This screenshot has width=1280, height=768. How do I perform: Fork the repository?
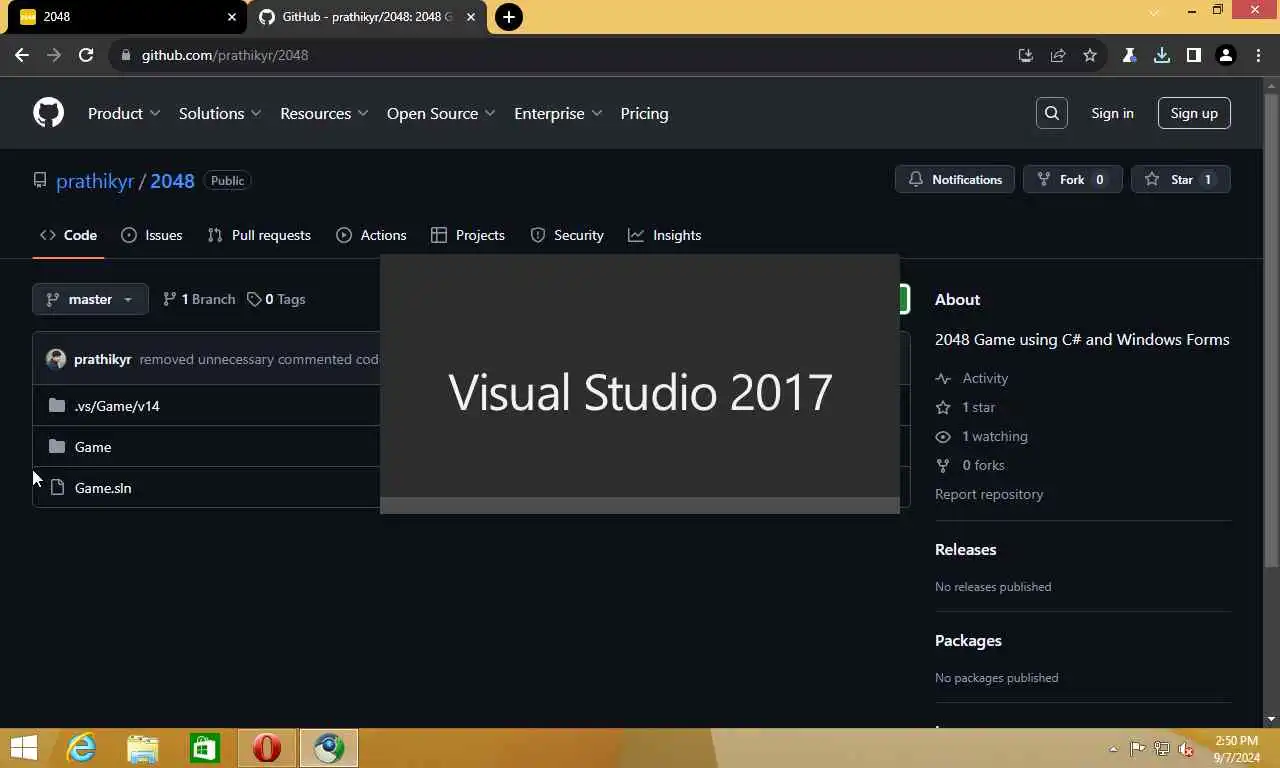tap(1072, 179)
